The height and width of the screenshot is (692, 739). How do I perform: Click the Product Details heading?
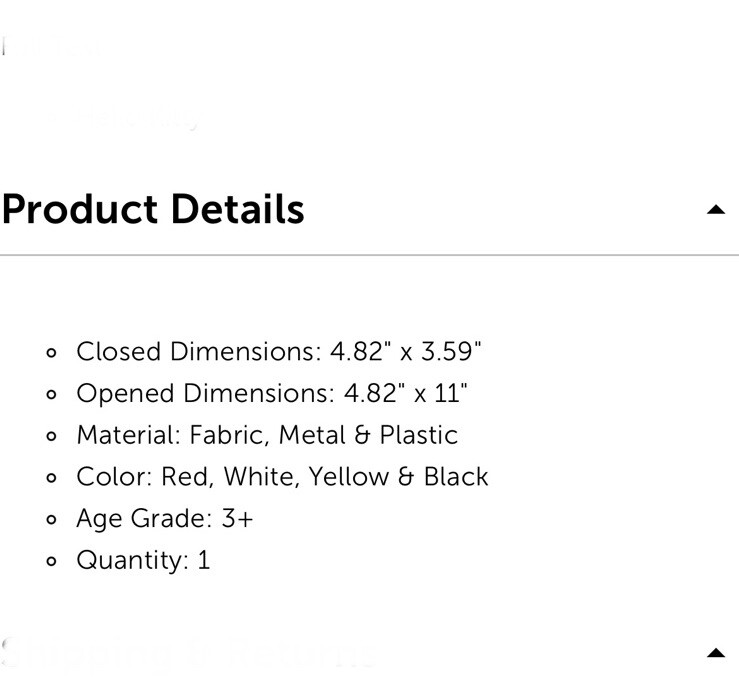pyautogui.click(x=153, y=209)
